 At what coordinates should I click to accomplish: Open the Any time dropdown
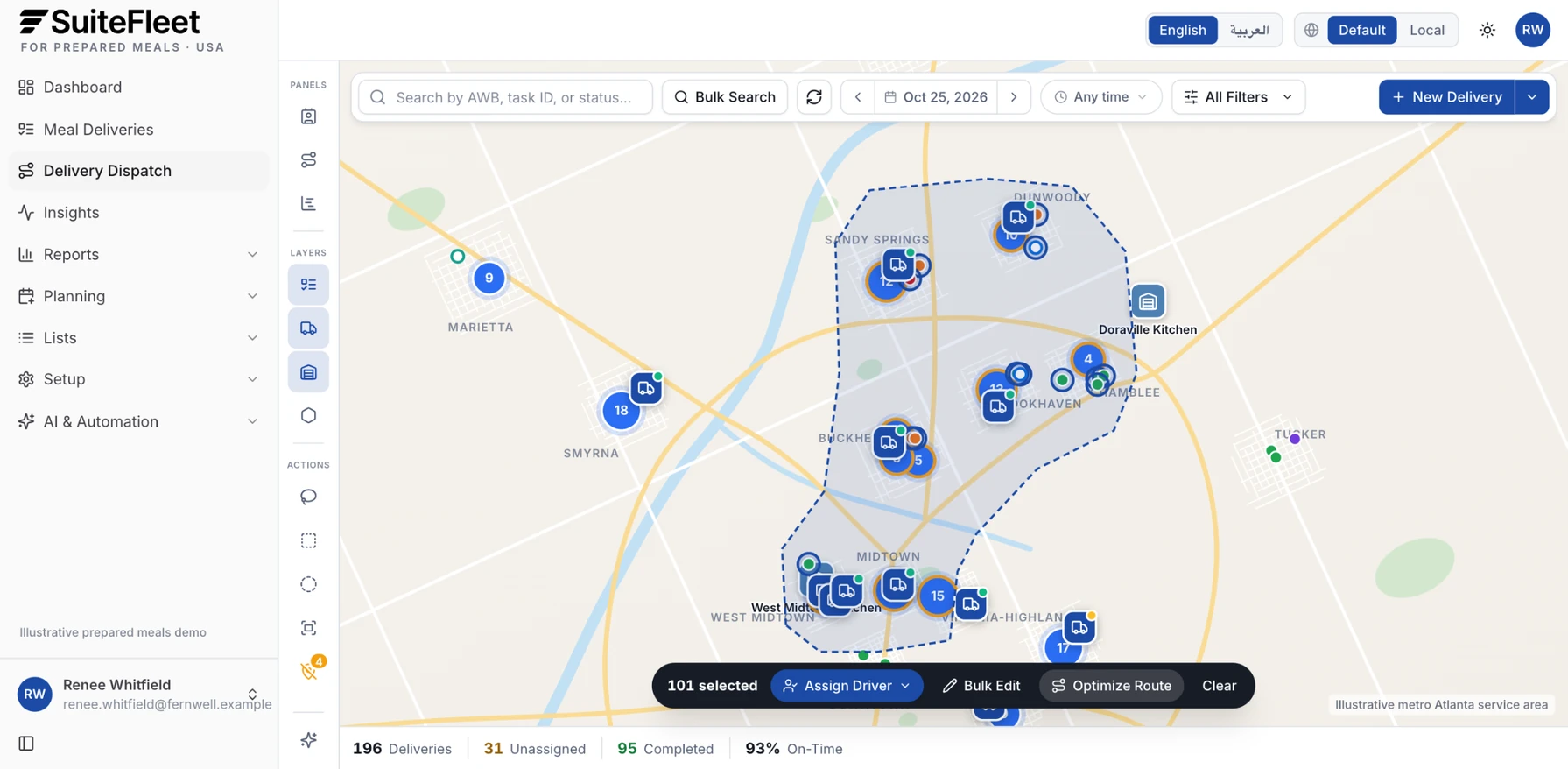(1100, 97)
